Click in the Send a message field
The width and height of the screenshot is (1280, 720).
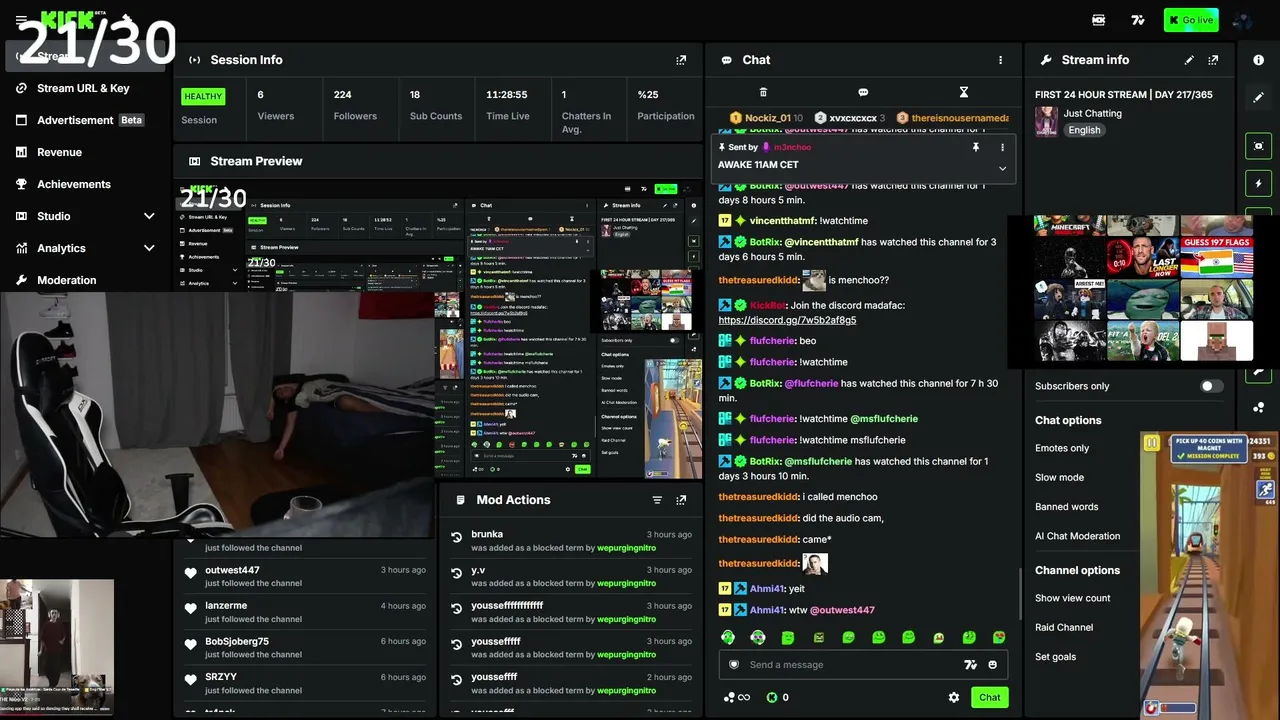click(863, 665)
